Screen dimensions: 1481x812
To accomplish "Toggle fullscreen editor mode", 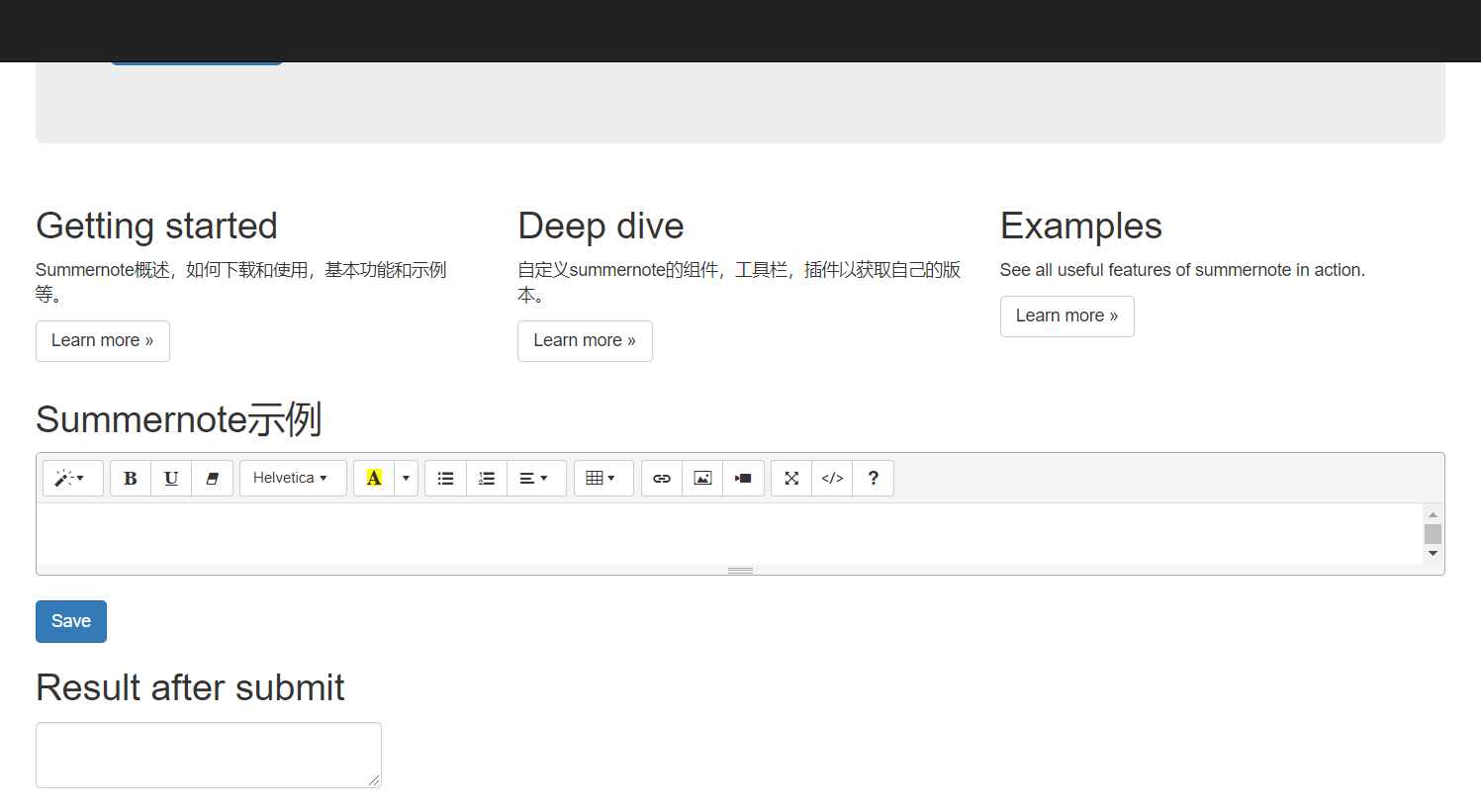I will pos(791,479).
